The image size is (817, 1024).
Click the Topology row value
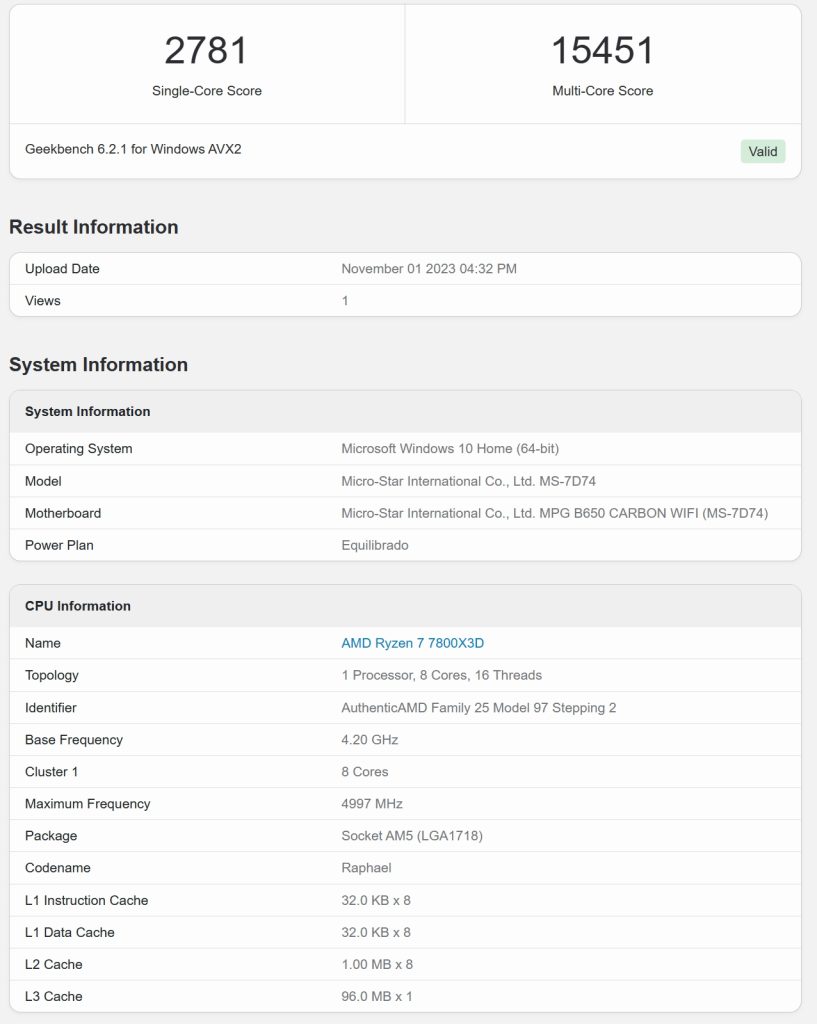point(441,675)
